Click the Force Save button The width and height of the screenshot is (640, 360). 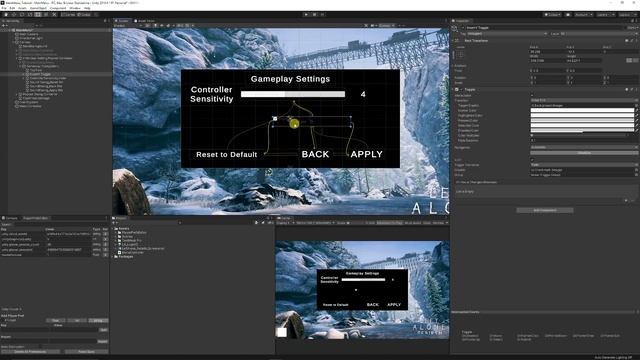[87, 351]
